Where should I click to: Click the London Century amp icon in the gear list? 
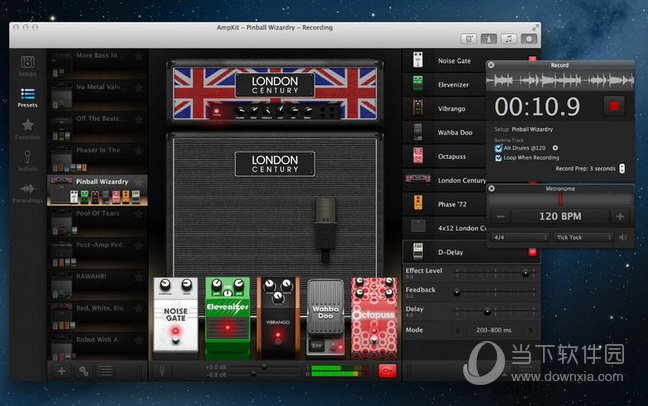tap(418, 179)
